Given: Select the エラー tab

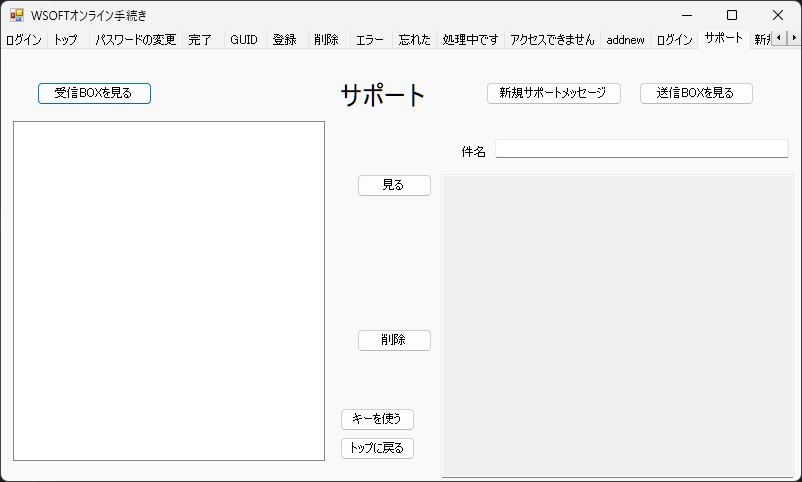Looking at the screenshot, I should [370, 40].
